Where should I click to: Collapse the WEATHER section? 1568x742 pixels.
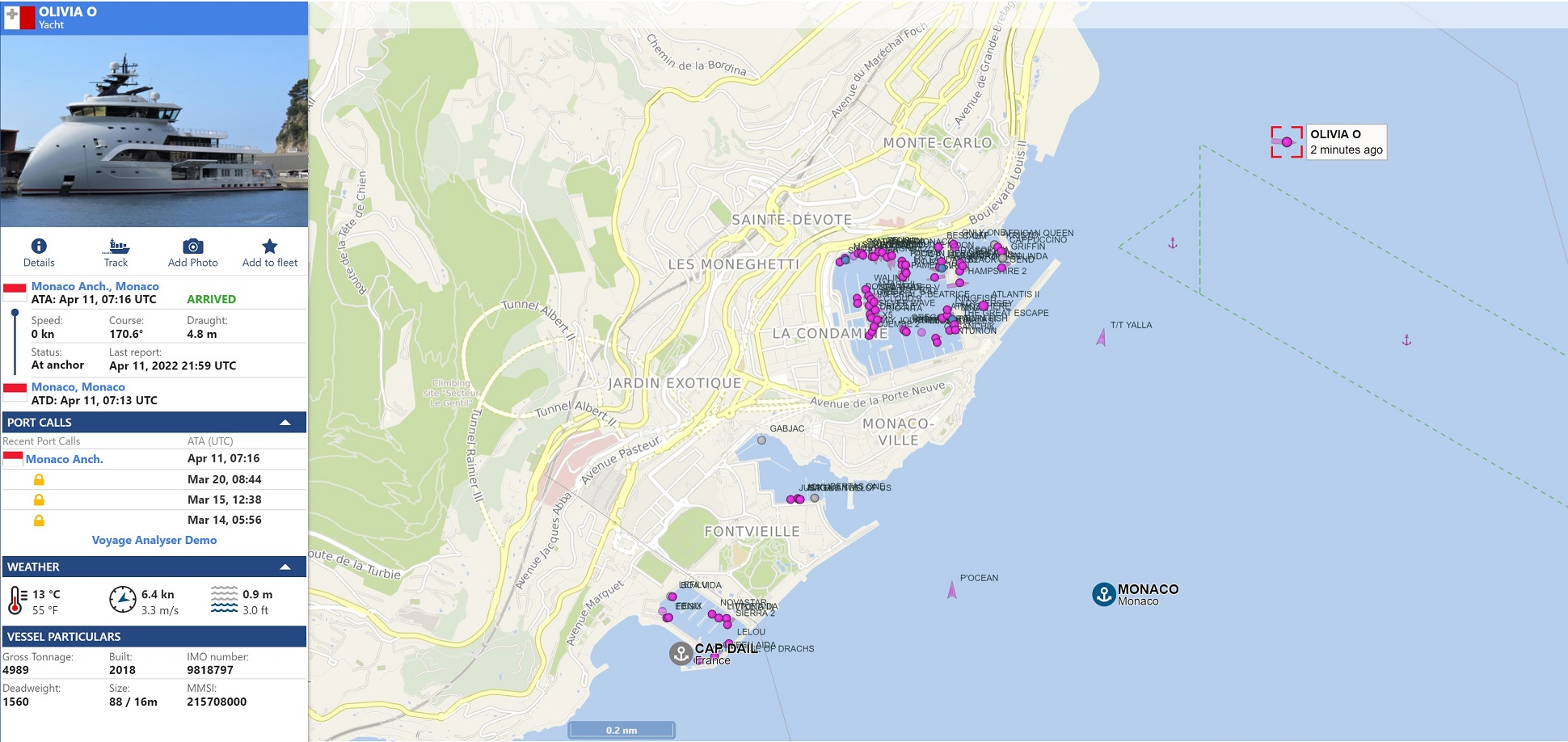pos(285,567)
